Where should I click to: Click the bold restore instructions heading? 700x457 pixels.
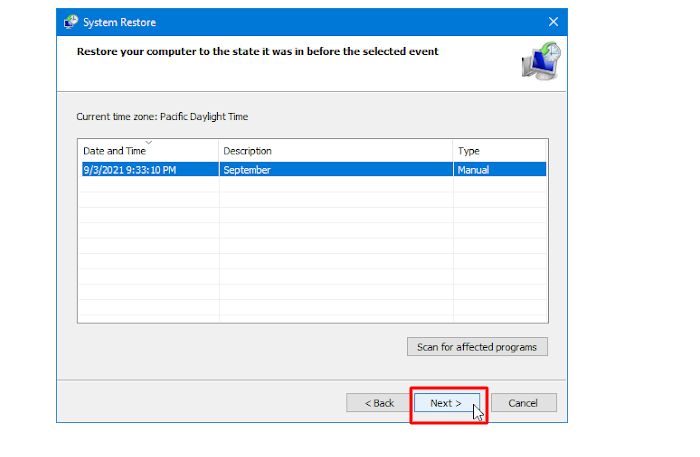pos(257,51)
